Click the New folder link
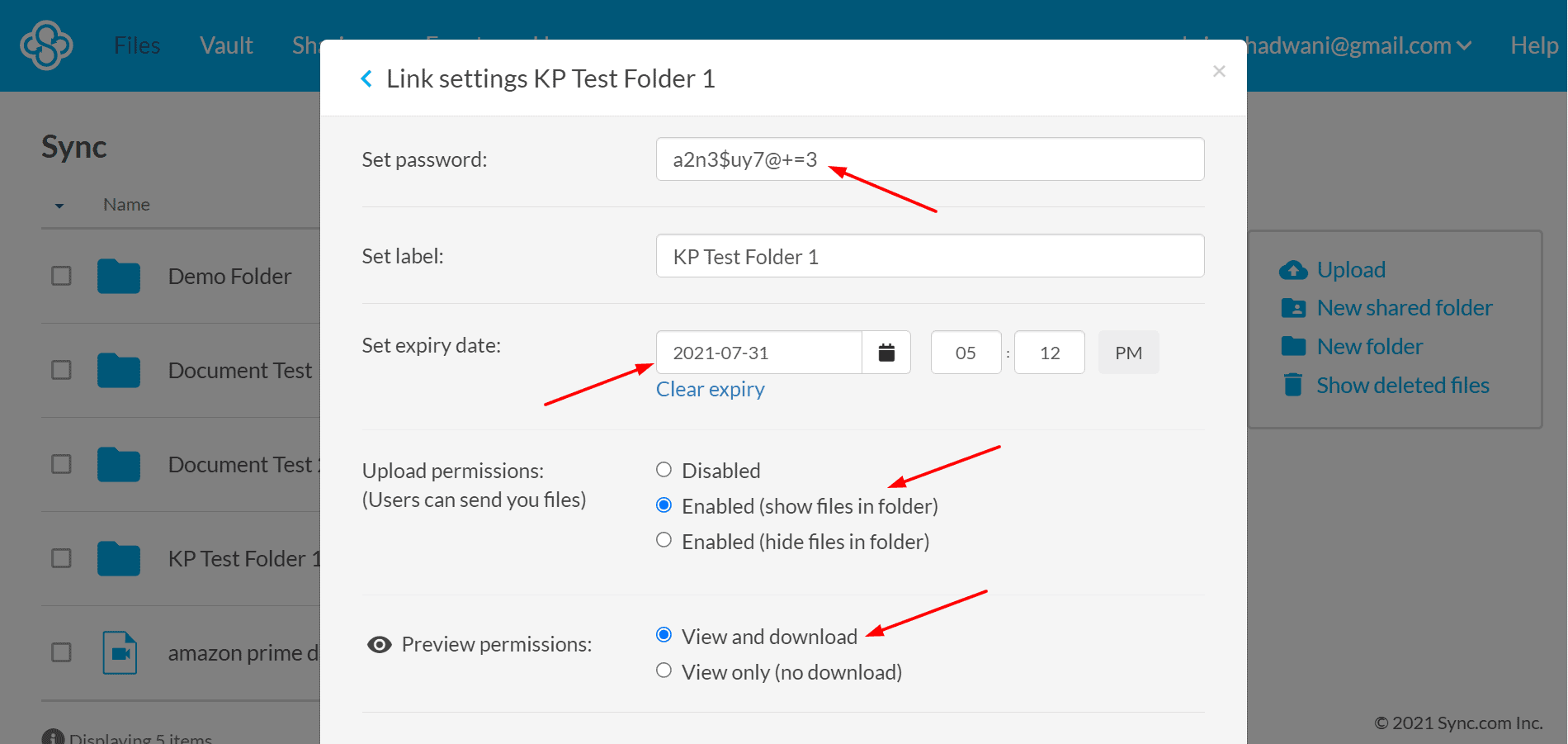 tap(1369, 347)
